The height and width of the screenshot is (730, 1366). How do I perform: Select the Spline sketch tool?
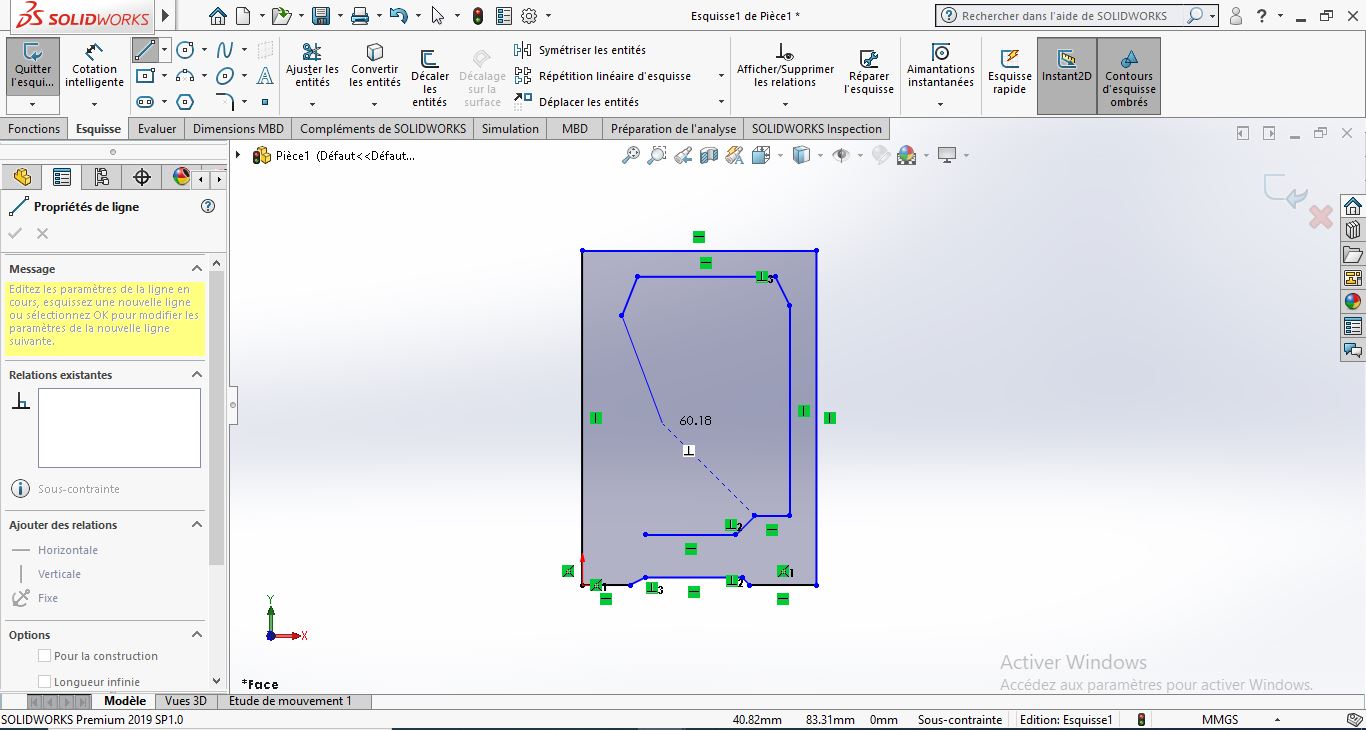pyautogui.click(x=225, y=50)
